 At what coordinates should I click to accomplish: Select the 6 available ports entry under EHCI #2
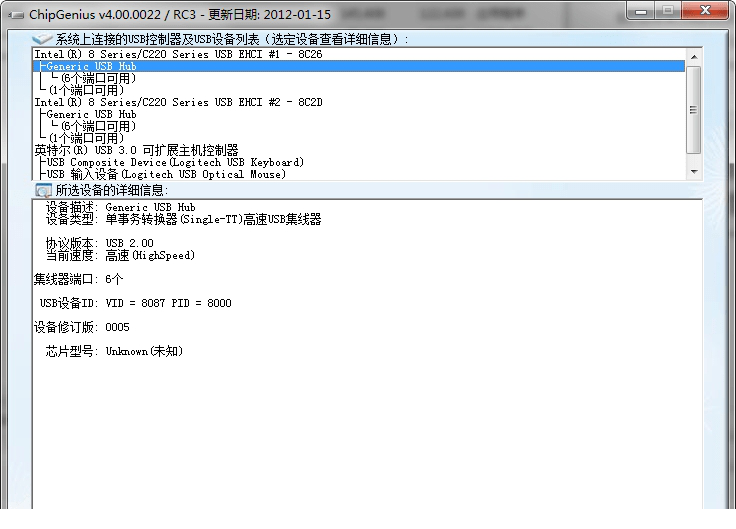[98, 126]
